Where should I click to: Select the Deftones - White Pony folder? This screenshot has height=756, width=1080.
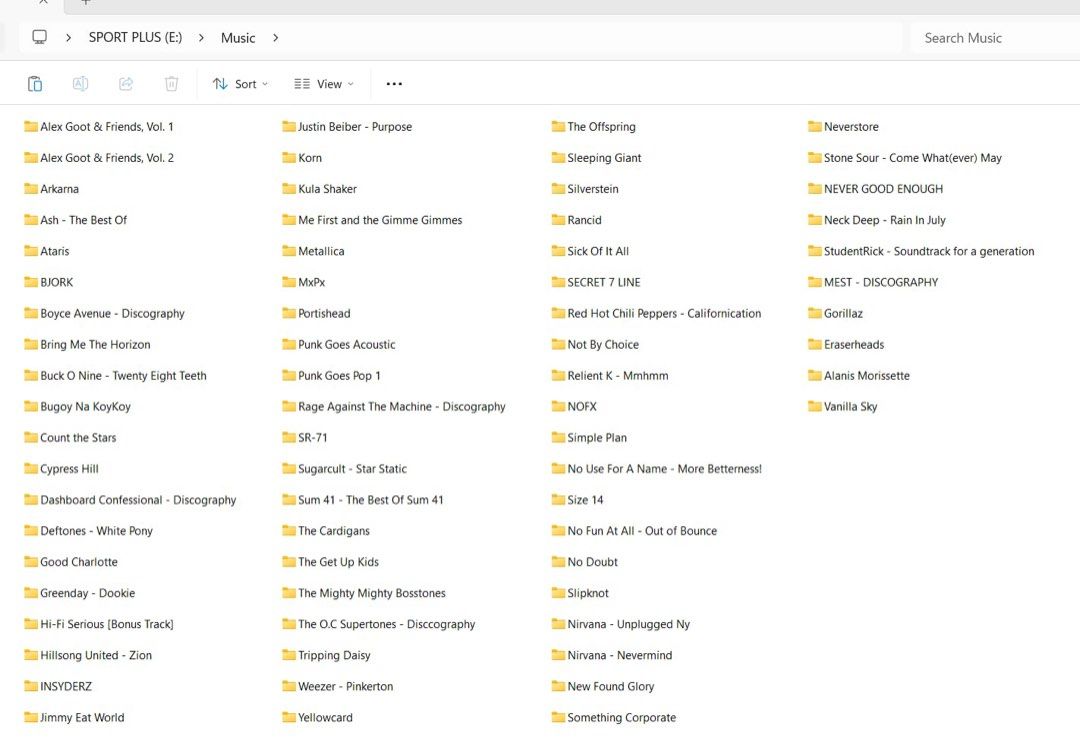click(x=89, y=531)
